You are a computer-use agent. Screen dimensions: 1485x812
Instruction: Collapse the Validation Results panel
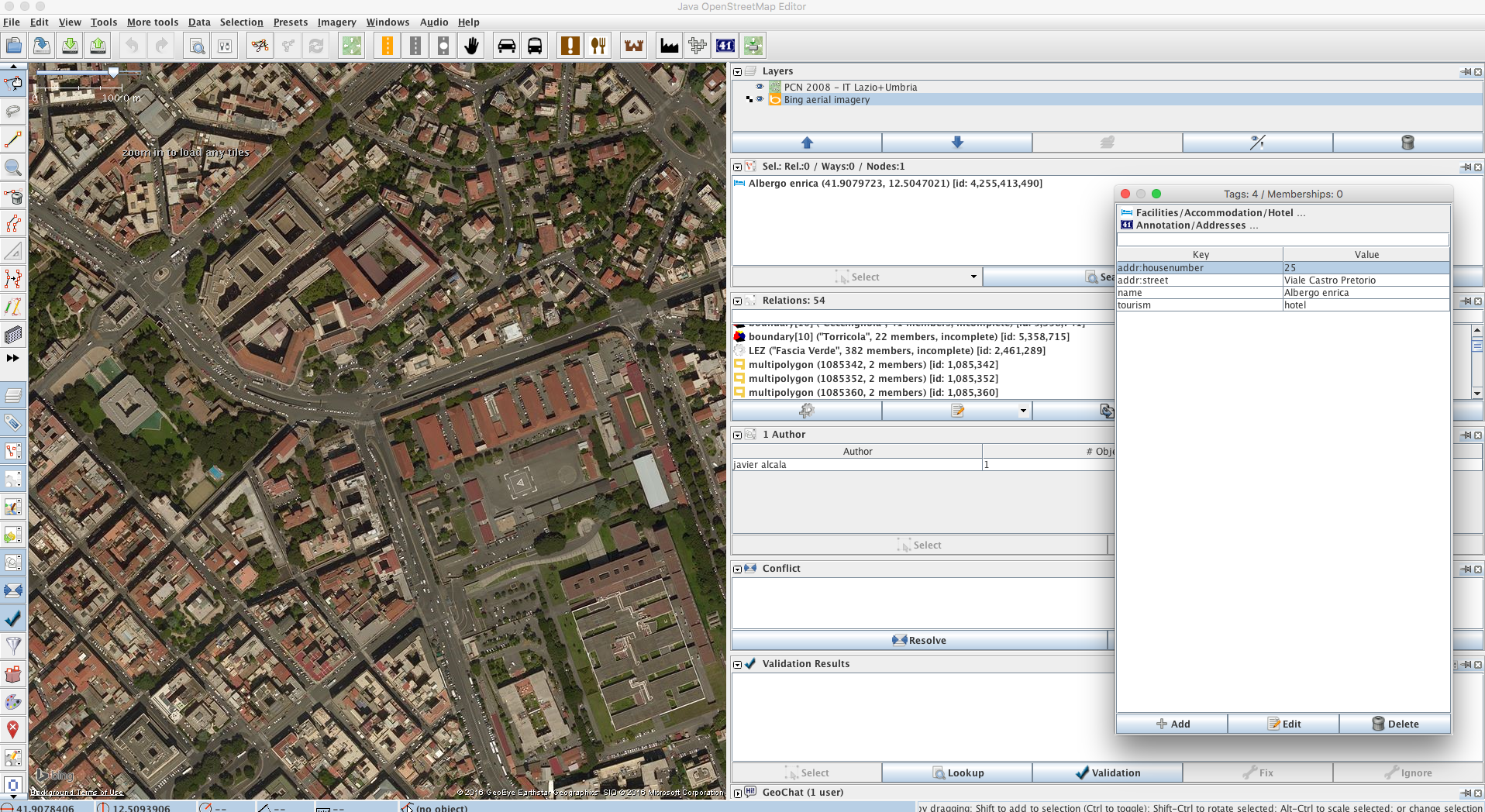738,664
